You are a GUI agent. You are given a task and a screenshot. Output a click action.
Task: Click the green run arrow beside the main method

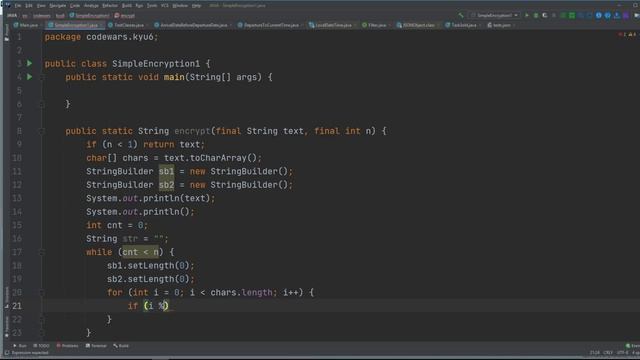coord(29,77)
